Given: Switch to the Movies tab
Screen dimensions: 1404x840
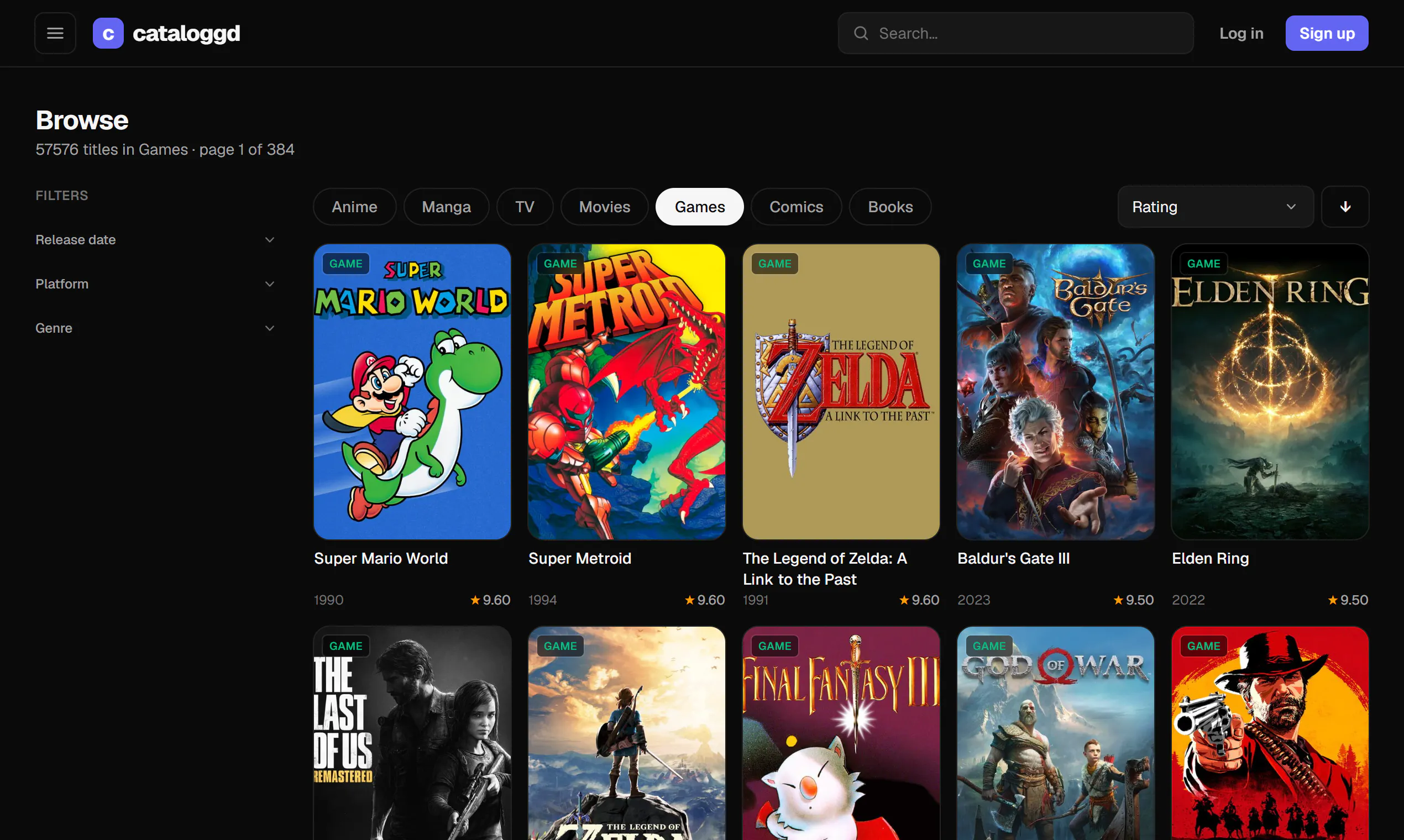Looking at the screenshot, I should tap(604, 207).
